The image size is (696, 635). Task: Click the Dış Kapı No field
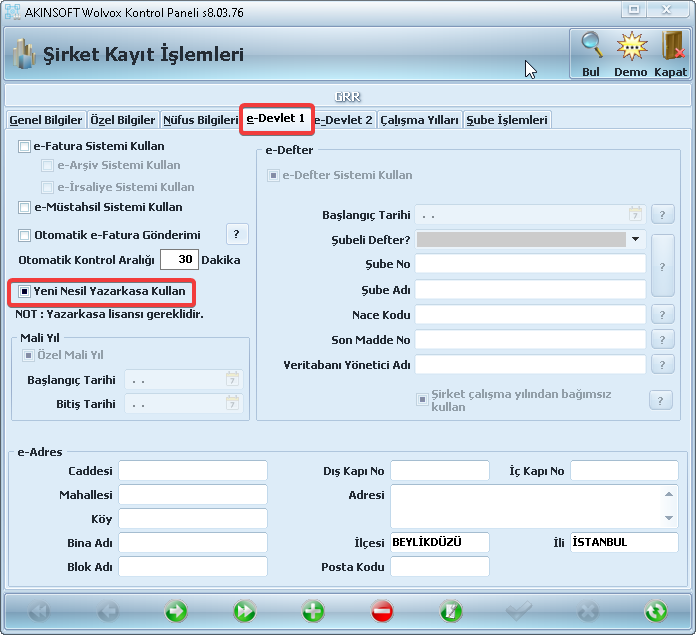click(440, 470)
